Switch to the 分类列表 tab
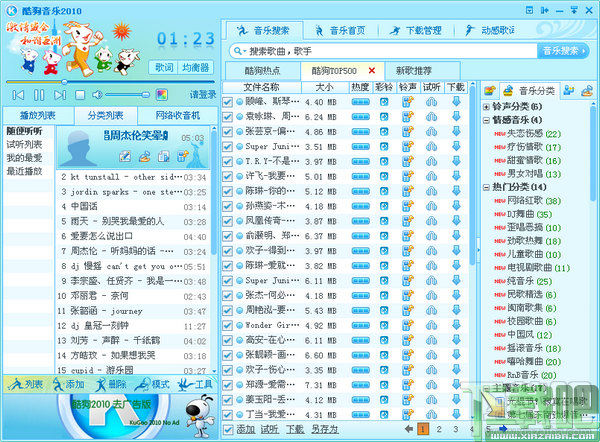 106,115
